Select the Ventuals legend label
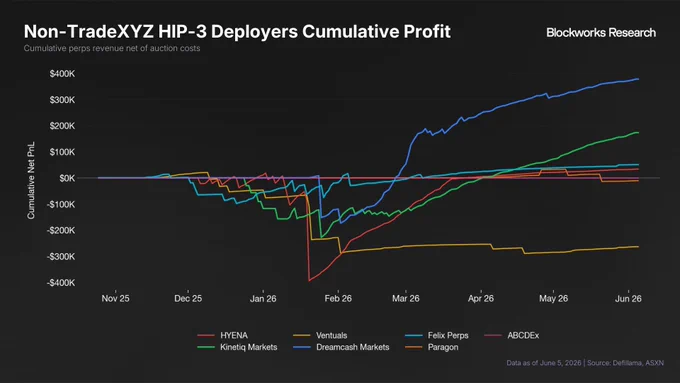Screen dimensions: 680x383 [x=331, y=336]
